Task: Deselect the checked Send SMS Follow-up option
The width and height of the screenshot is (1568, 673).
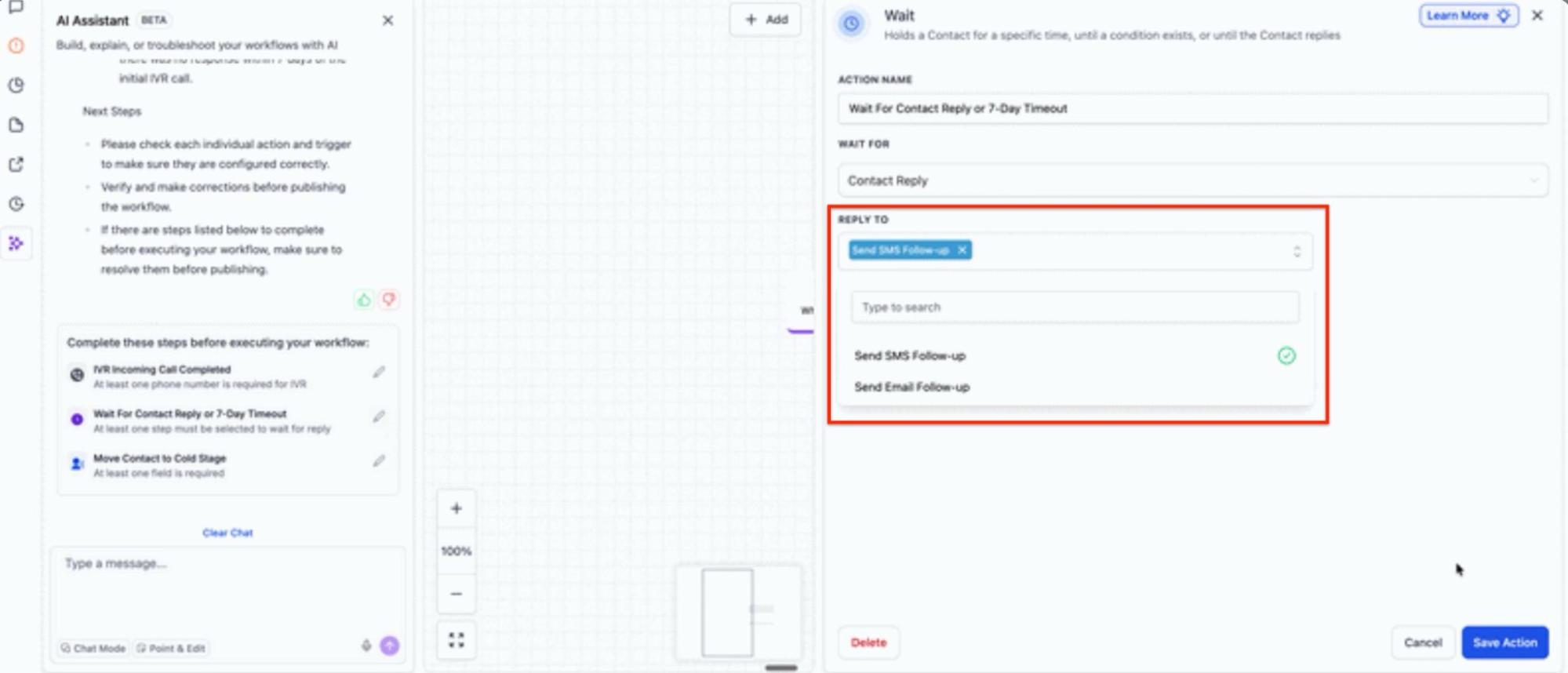Action: coord(1286,356)
